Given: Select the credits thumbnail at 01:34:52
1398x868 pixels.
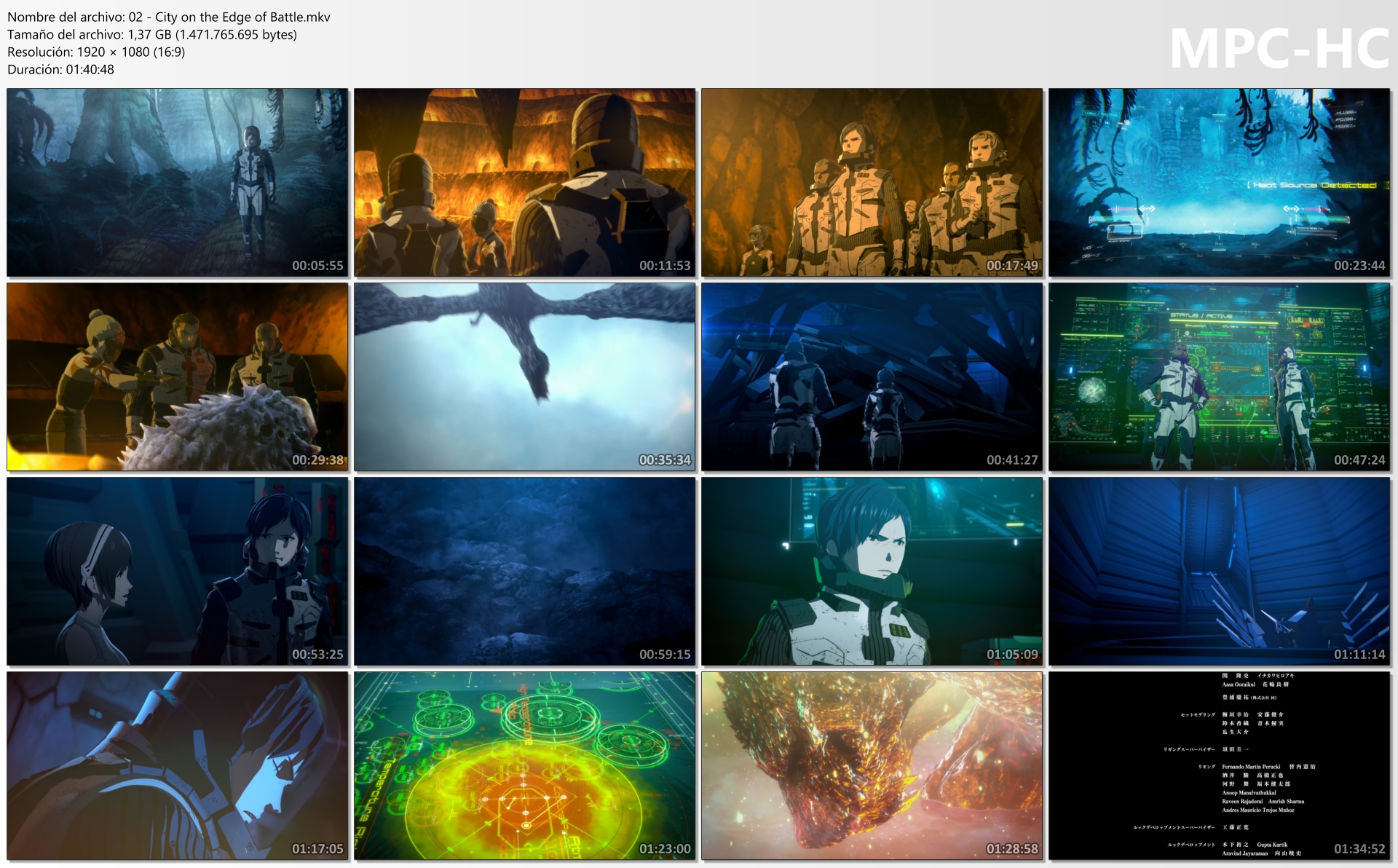Looking at the screenshot, I should pyautogui.click(x=1220, y=766).
